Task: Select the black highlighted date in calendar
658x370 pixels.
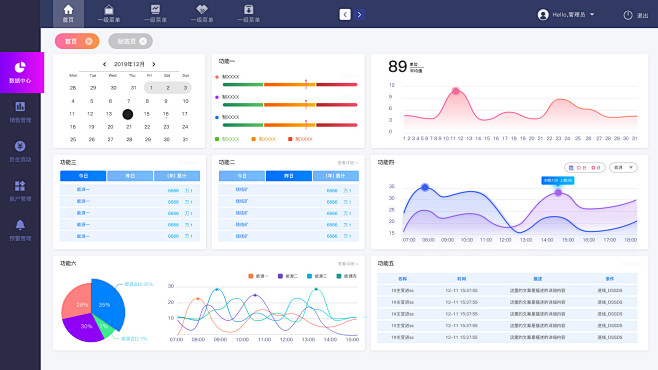Action: click(128, 114)
